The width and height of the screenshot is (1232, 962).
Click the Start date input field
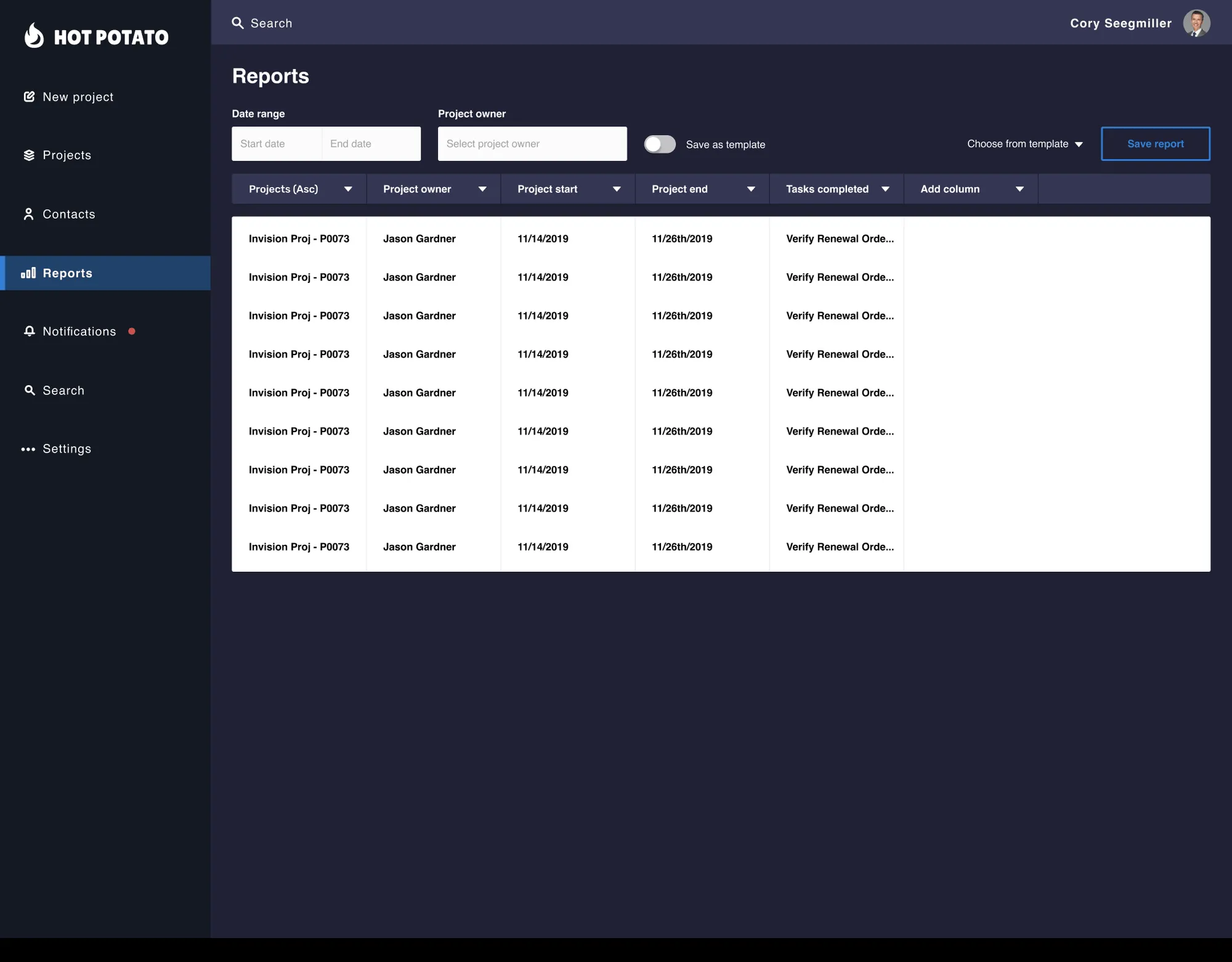[277, 144]
